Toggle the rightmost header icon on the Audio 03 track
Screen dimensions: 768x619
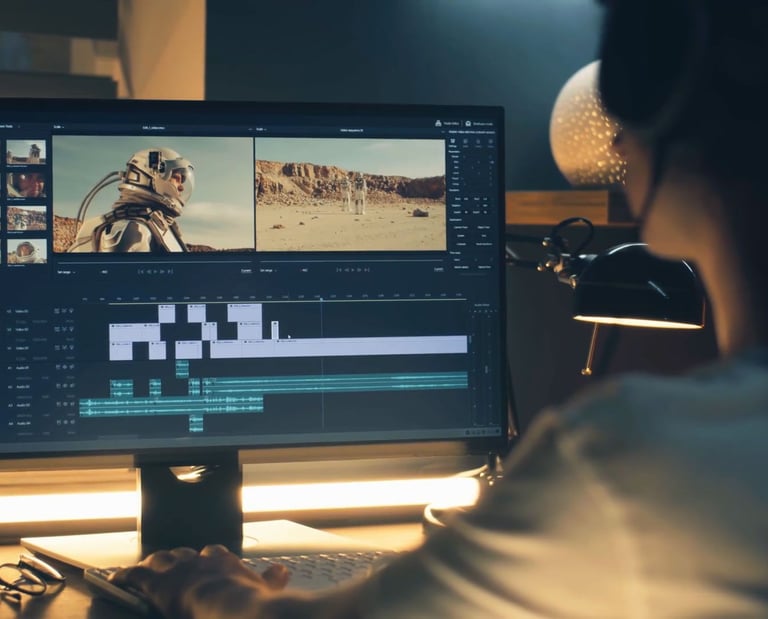pos(72,405)
